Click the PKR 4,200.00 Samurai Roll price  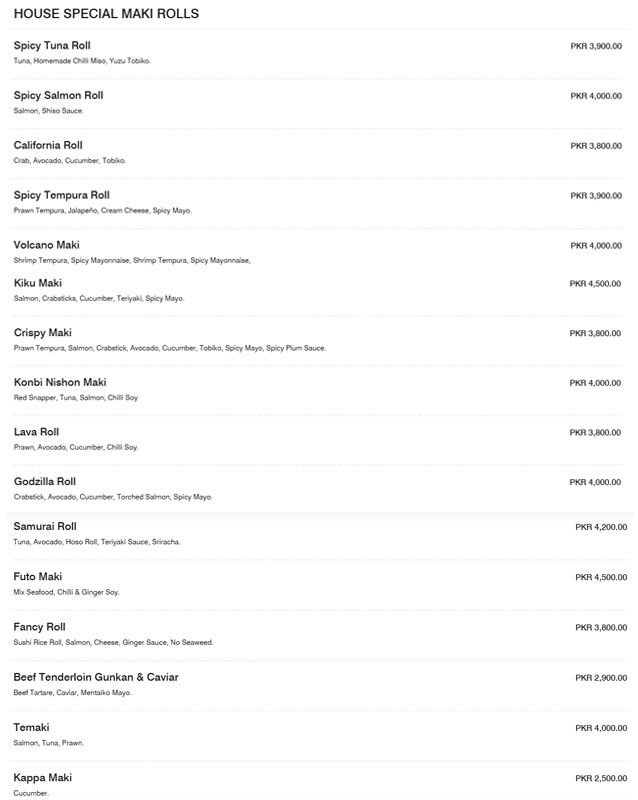click(601, 527)
